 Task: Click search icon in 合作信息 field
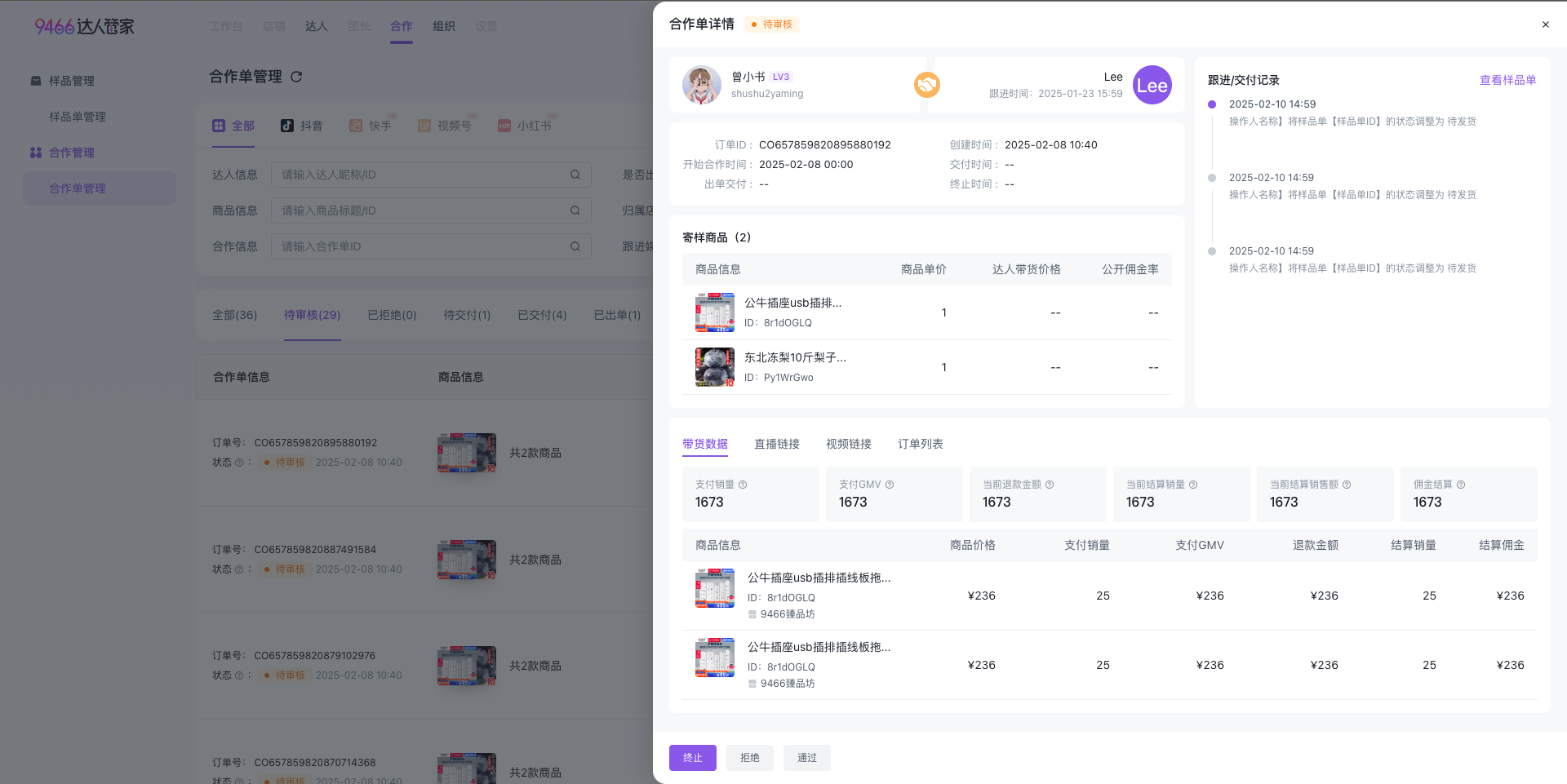(x=575, y=246)
